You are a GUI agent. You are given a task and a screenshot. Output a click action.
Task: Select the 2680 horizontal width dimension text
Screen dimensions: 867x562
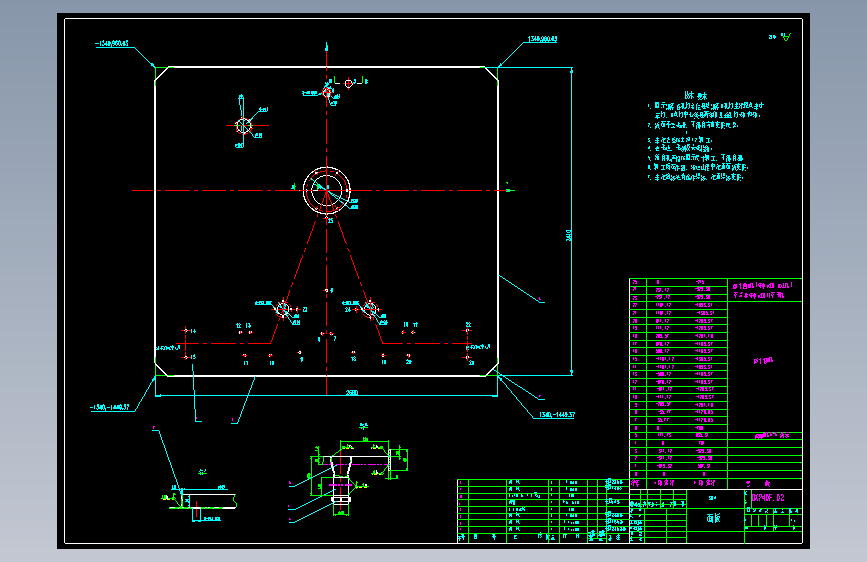point(352,393)
